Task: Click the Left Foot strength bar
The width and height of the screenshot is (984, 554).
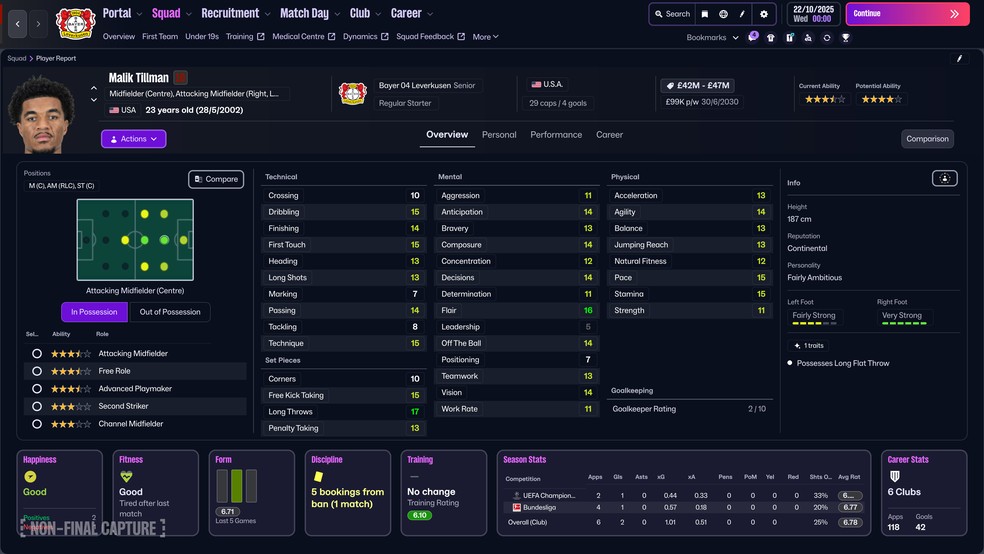Action: 814,323
